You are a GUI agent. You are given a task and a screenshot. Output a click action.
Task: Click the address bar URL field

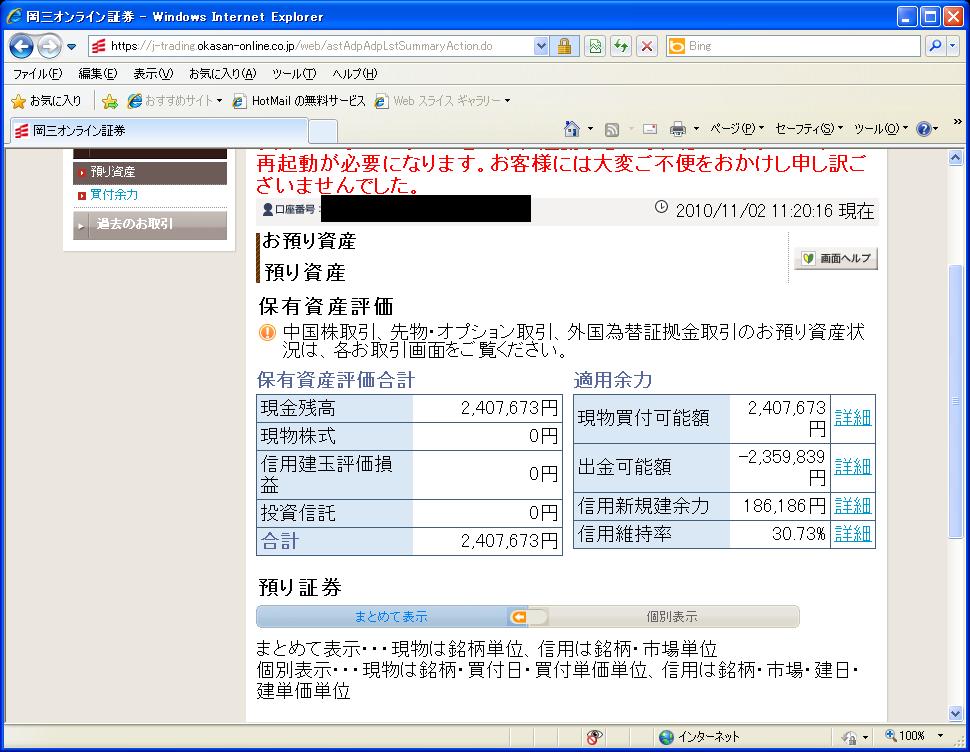pos(312,46)
